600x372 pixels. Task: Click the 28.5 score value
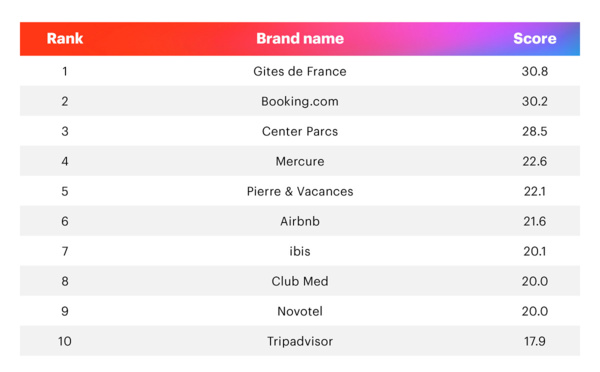[x=535, y=131]
